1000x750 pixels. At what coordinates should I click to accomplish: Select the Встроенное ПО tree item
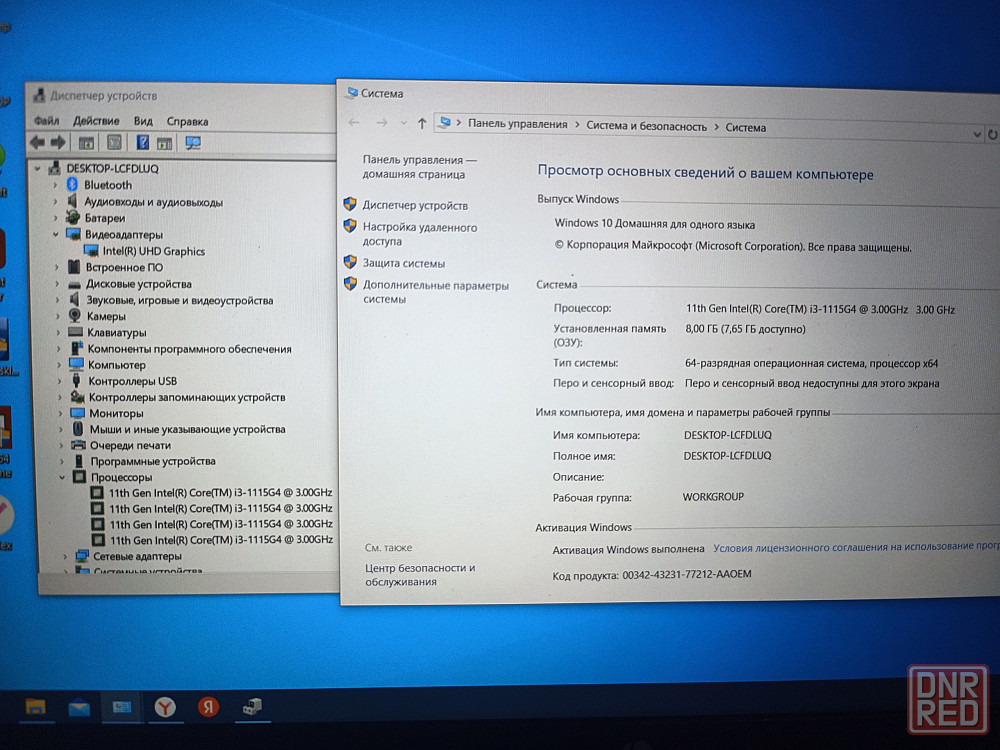click(x=124, y=267)
